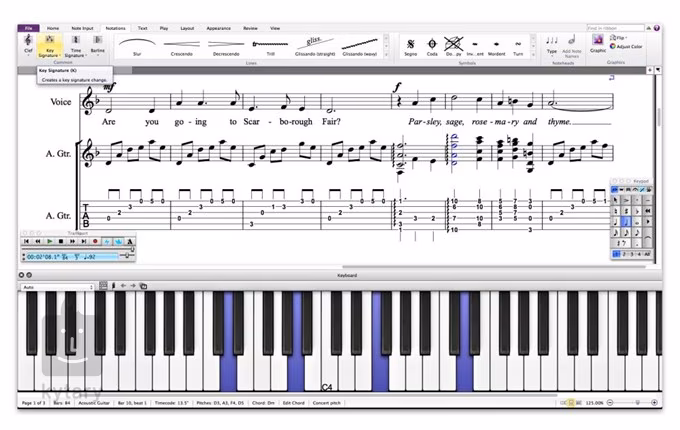This screenshot has height=430, width=680.
Task: Open the Key Signature gallery
Action: 51,43
